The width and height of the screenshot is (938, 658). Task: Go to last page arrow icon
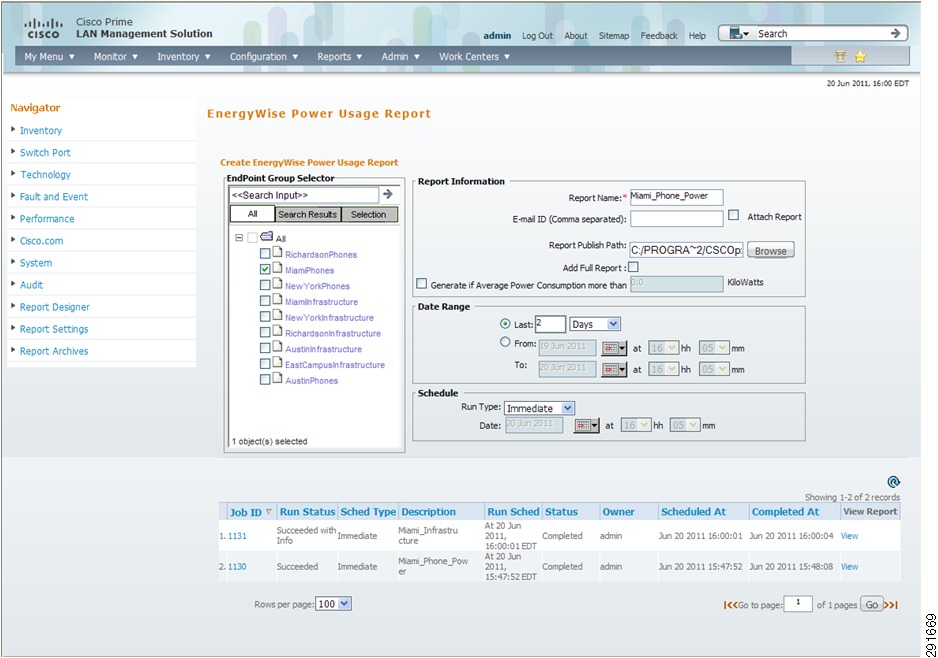tap(891, 605)
